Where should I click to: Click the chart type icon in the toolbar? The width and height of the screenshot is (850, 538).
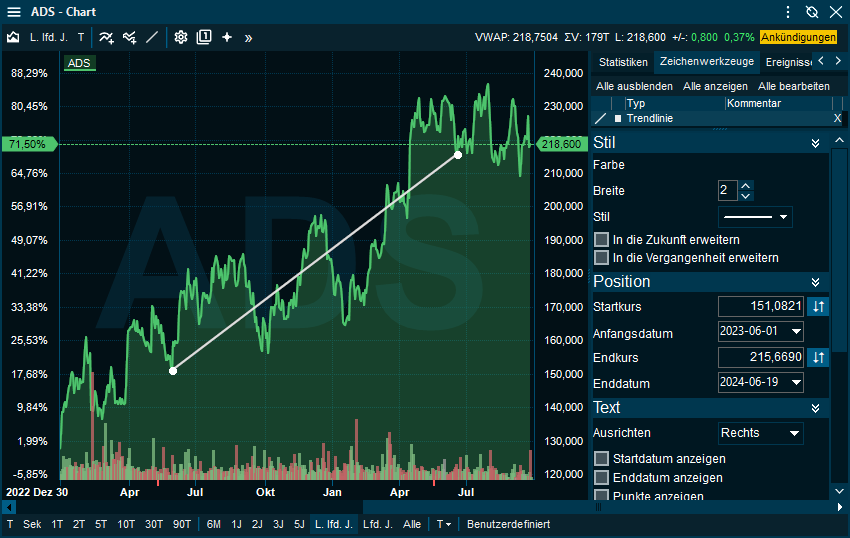pyautogui.click(x=13, y=37)
